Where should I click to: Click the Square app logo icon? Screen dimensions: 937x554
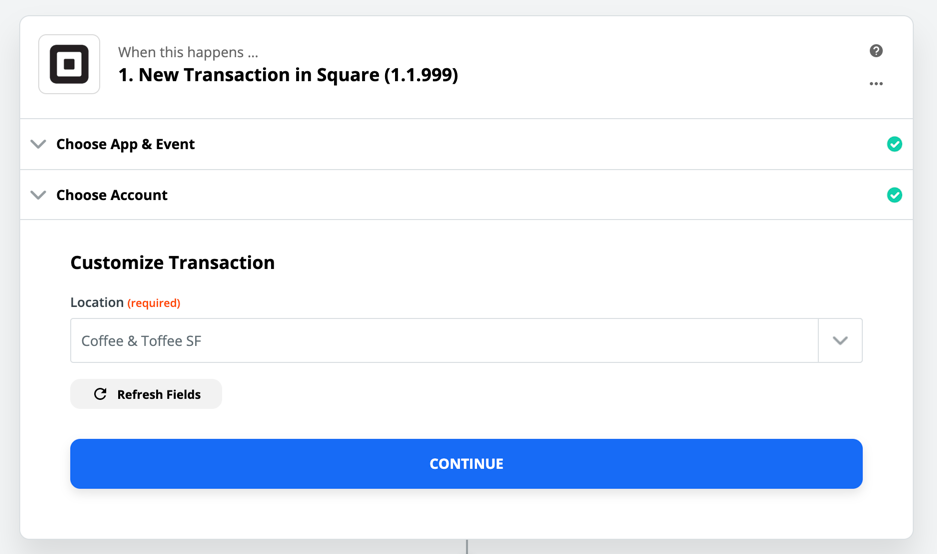[x=69, y=64]
